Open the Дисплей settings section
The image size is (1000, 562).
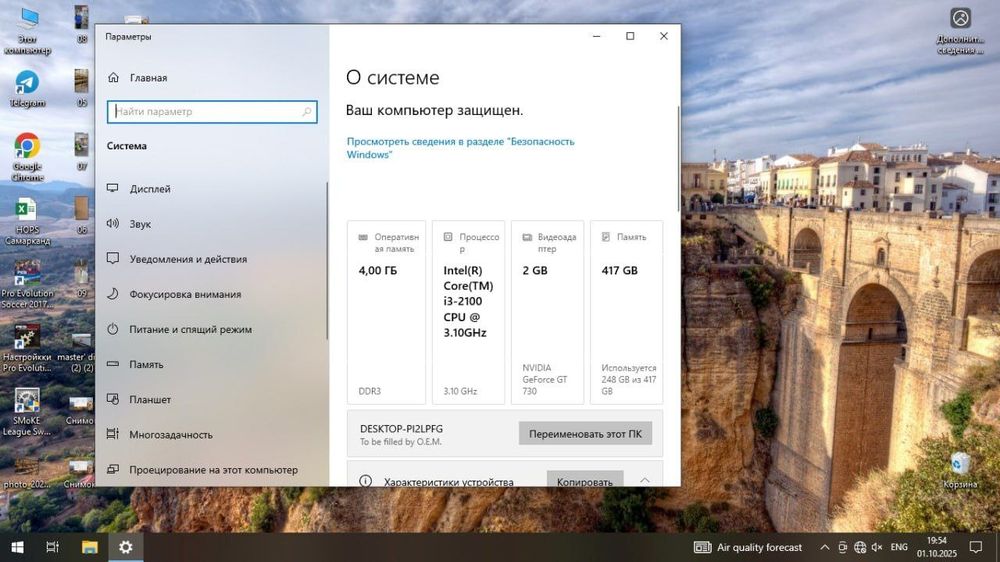click(x=150, y=189)
